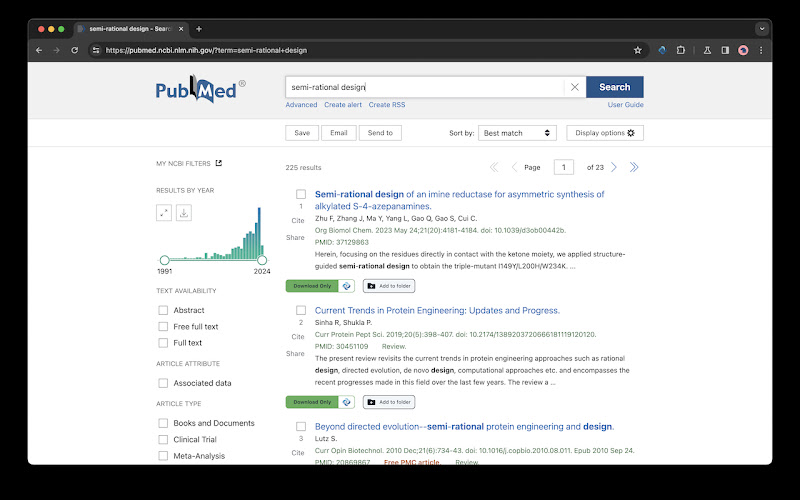Screen dimensions: 800x500
Task: Click the browser forward arrow
Action: point(57,50)
